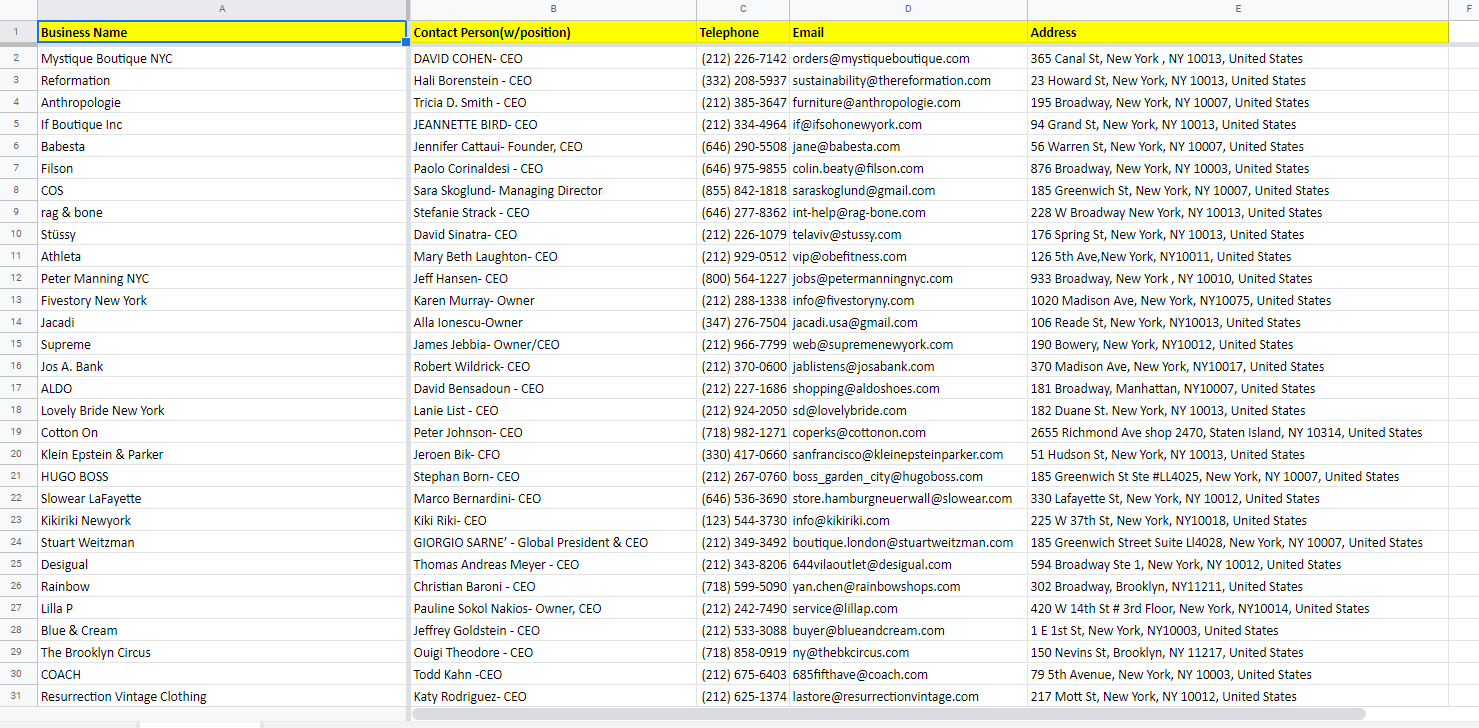Click the Peter Manning NYC cell
The width and height of the screenshot is (1479, 728).
(222, 278)
